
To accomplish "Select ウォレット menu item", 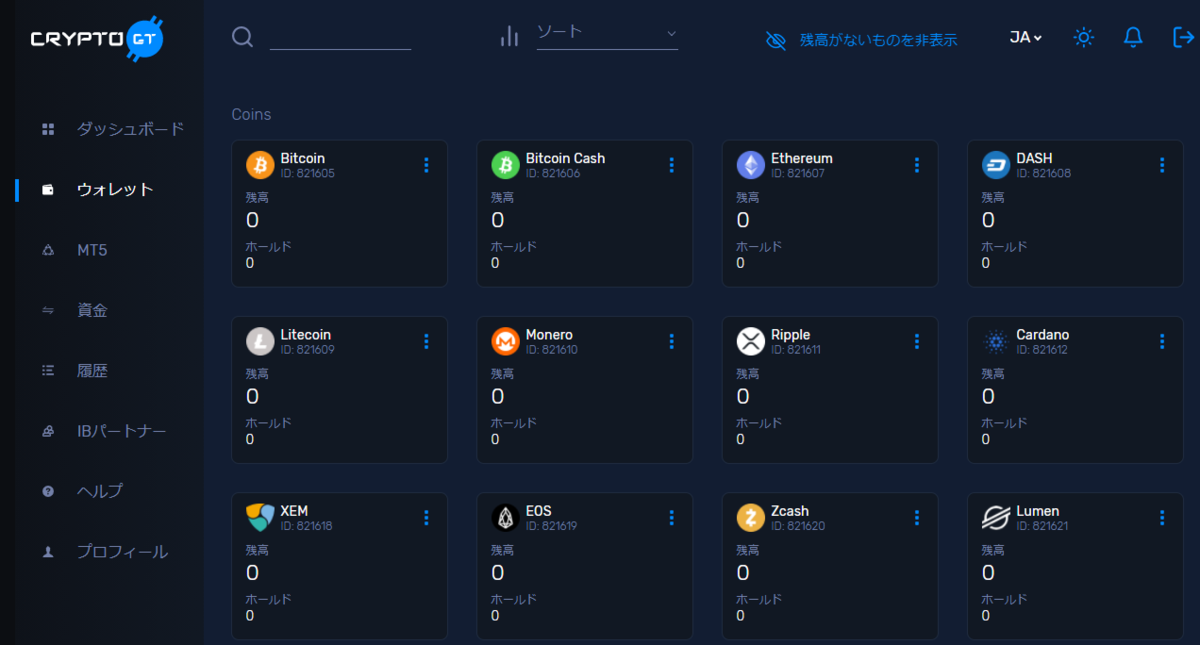I will (115, 189).
